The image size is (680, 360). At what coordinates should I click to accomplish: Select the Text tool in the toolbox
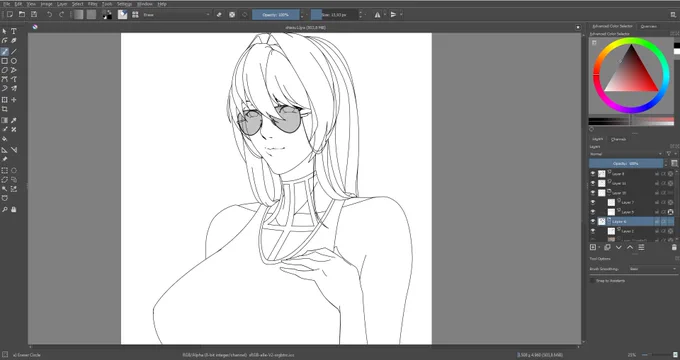point(14,31)
